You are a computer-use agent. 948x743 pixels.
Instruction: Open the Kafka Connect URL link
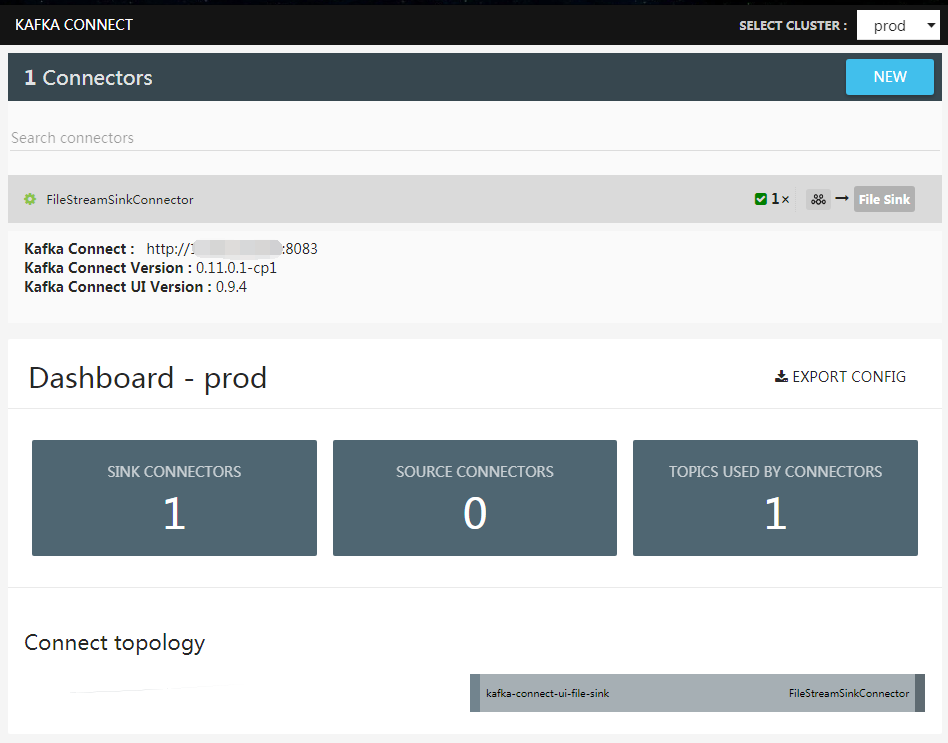pos(232,248)
